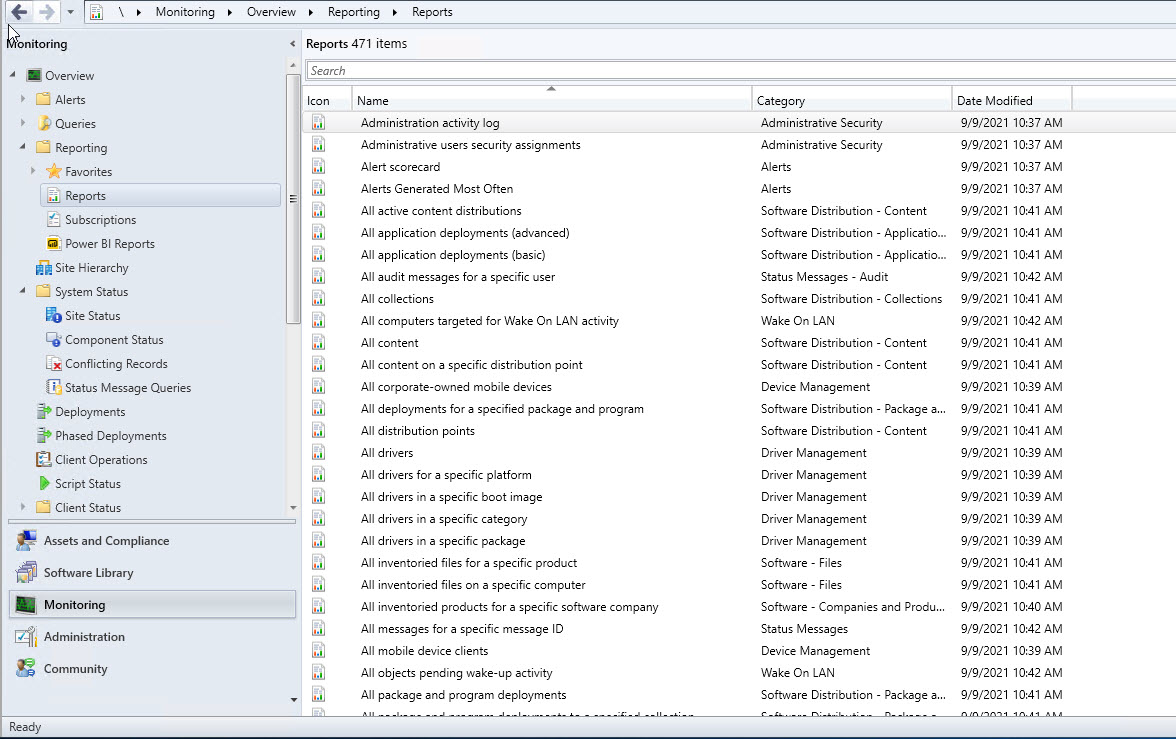
Task: Click Reporting in the breadcrumb path
Action: tap(353, 12)
